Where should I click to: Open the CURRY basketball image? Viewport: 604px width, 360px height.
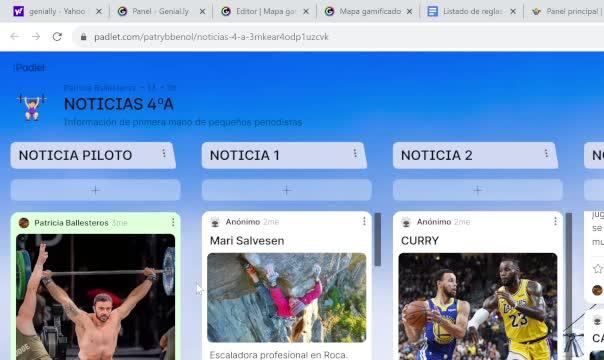478,306
